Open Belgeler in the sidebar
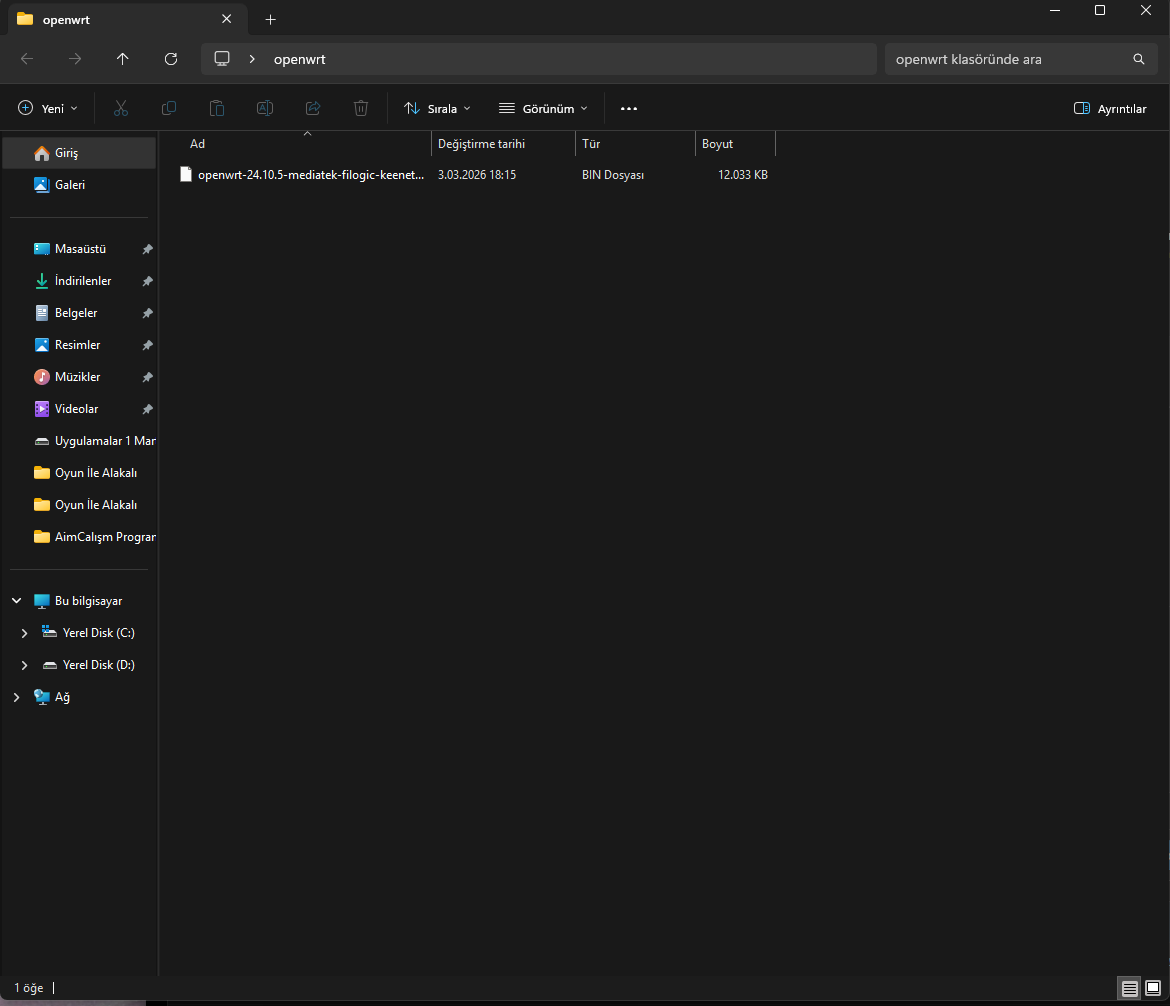 pyautogui.click(x=79, y=313)
